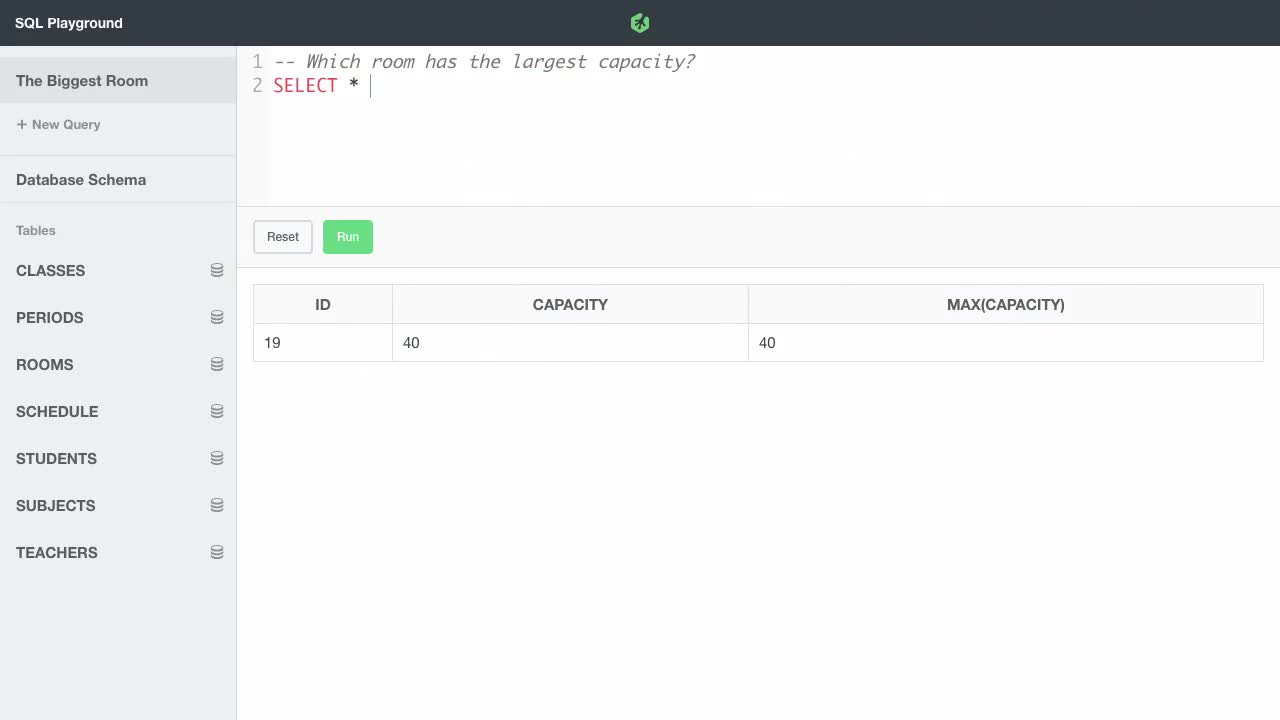Viewport: 1280px width, 720px height.
Task: Expand the TEACHERS table schema
Action: tap(56, 552)
